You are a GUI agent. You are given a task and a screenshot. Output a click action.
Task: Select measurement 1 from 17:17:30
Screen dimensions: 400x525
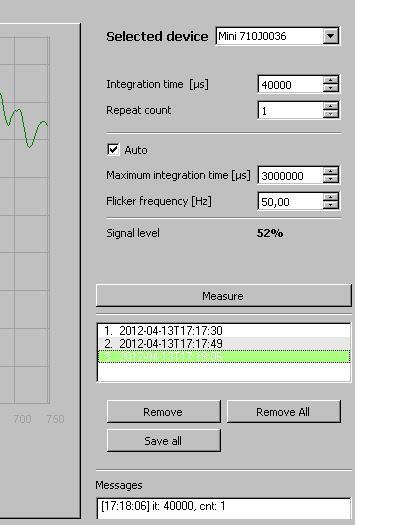coord(224,331)
